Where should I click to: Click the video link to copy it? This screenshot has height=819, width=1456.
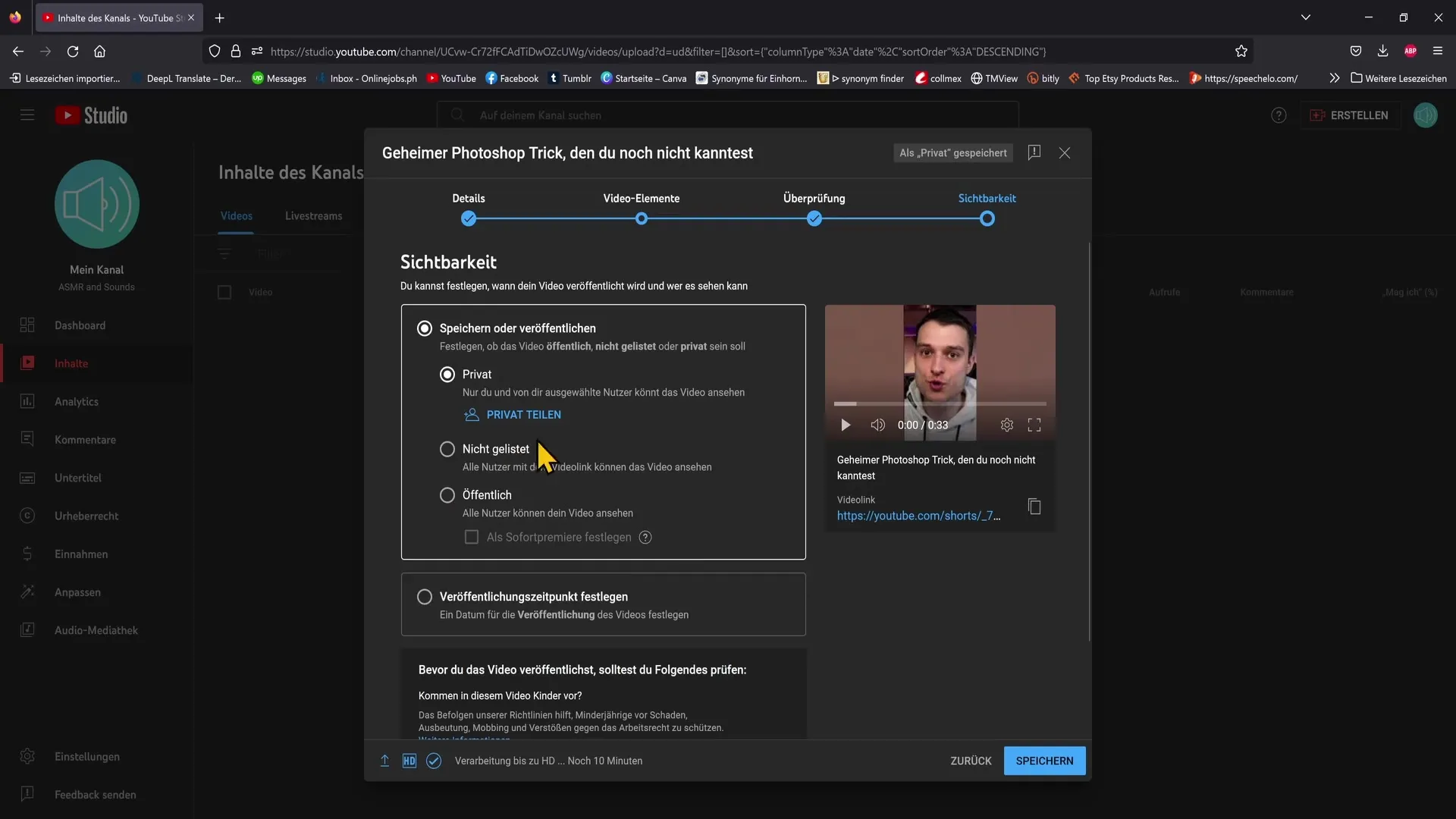click(1034, 509)
